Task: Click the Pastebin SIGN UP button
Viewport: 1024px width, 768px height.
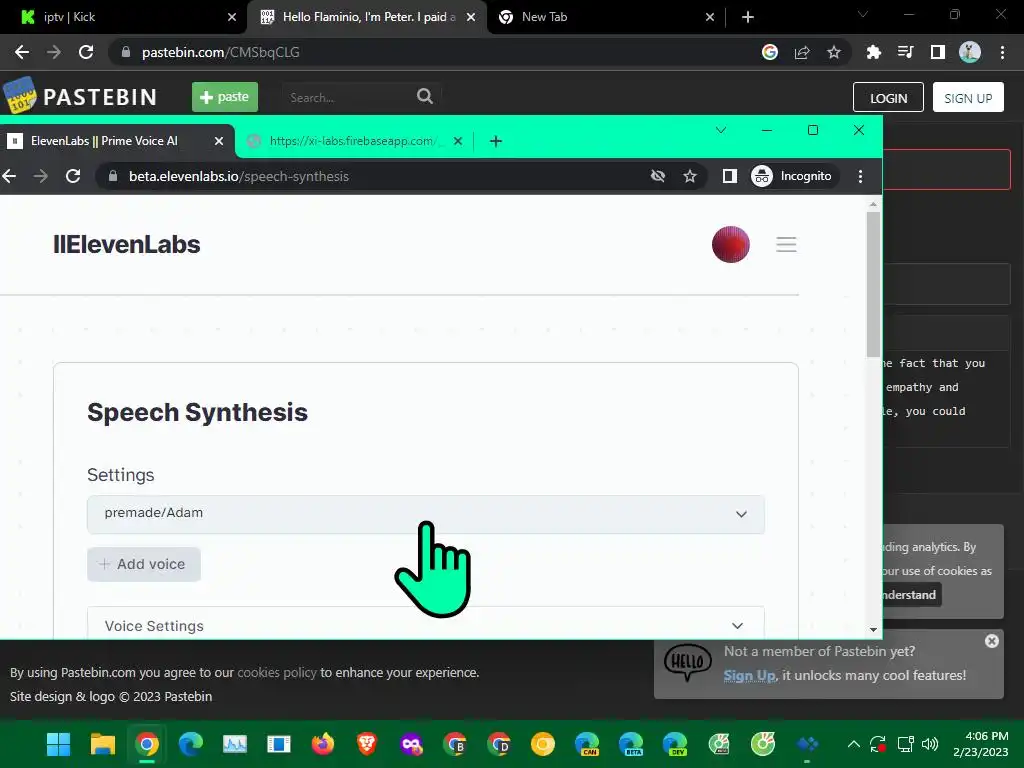Action: point(968,98)
